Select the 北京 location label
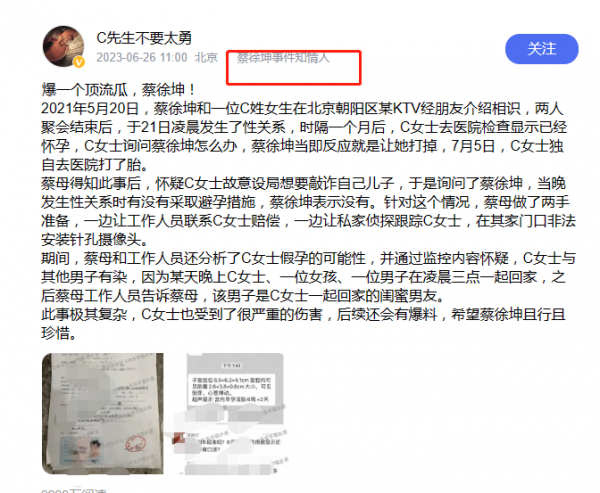 206,57
